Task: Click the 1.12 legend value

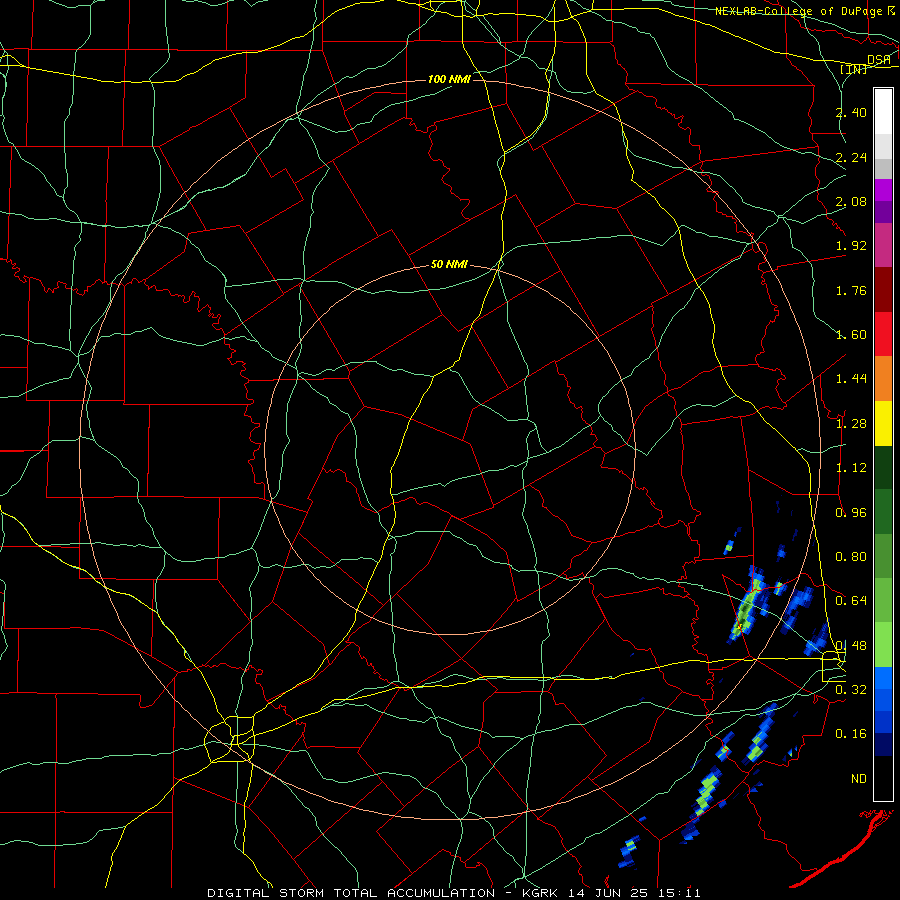Action: [851, 468]
